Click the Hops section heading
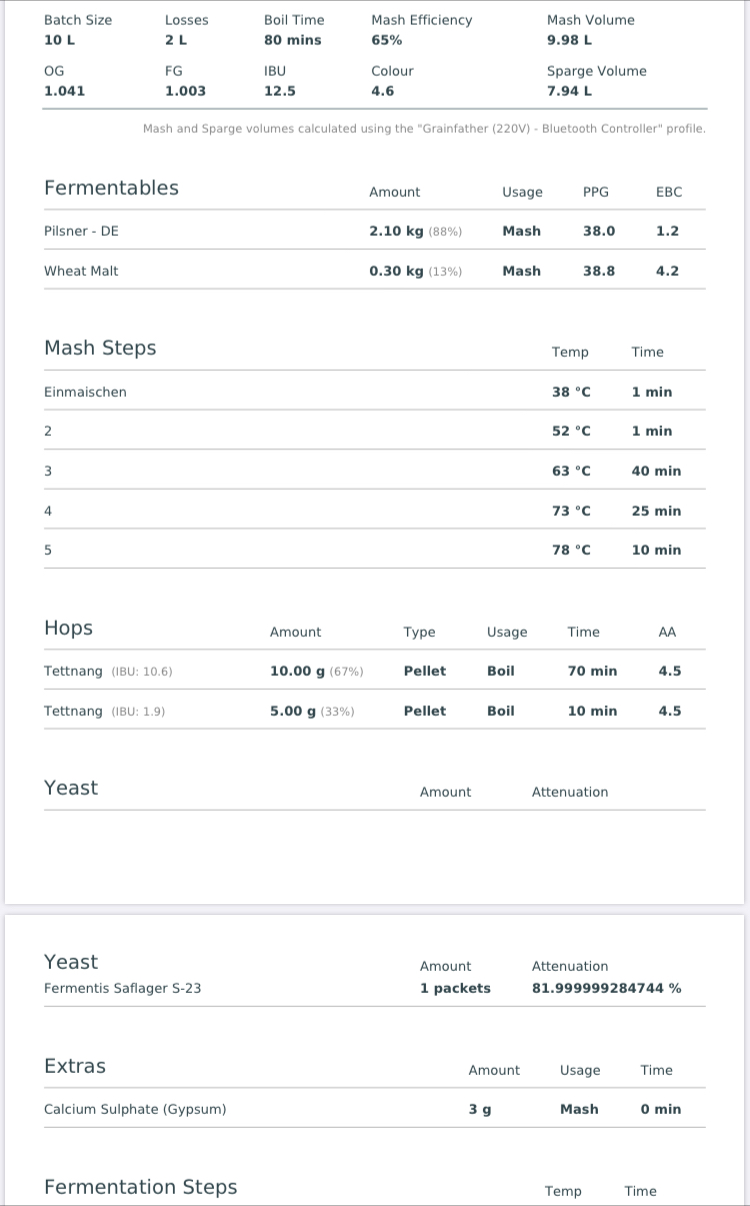750x1206 pixels. [x=68, y=628]
